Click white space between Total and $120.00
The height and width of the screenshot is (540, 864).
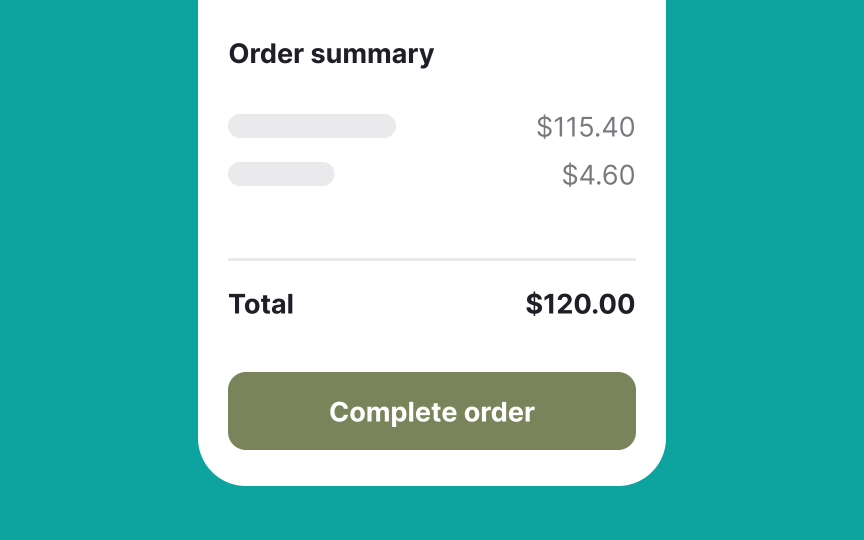(410, 304)
